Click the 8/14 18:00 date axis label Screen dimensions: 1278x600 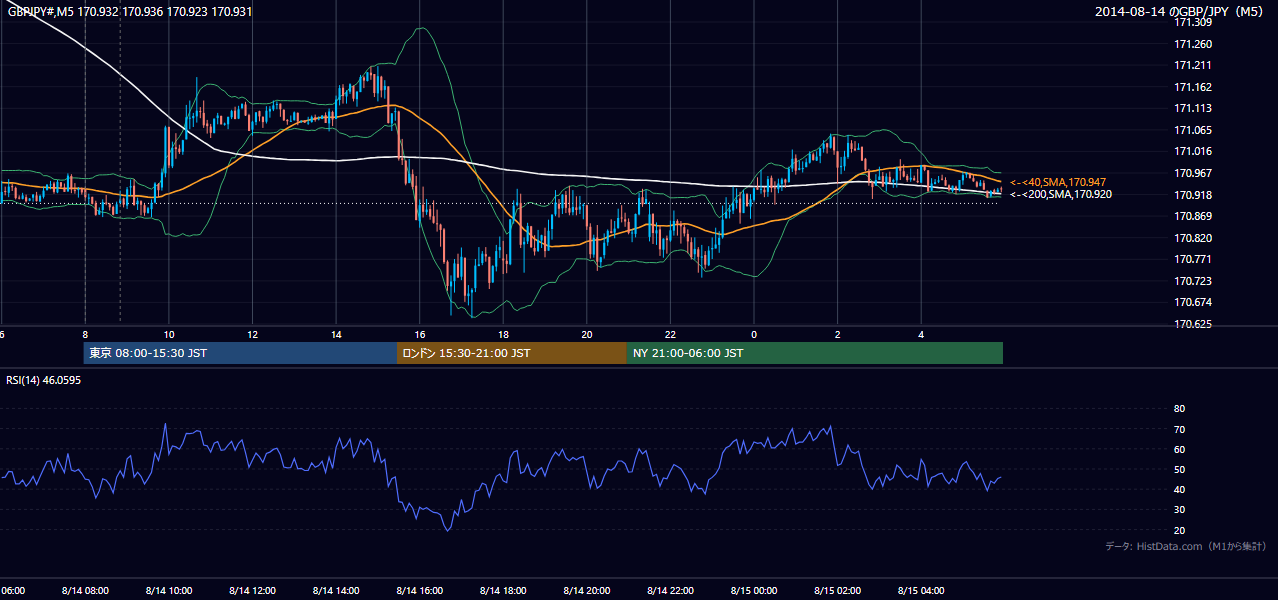click(x=503, y=590)
